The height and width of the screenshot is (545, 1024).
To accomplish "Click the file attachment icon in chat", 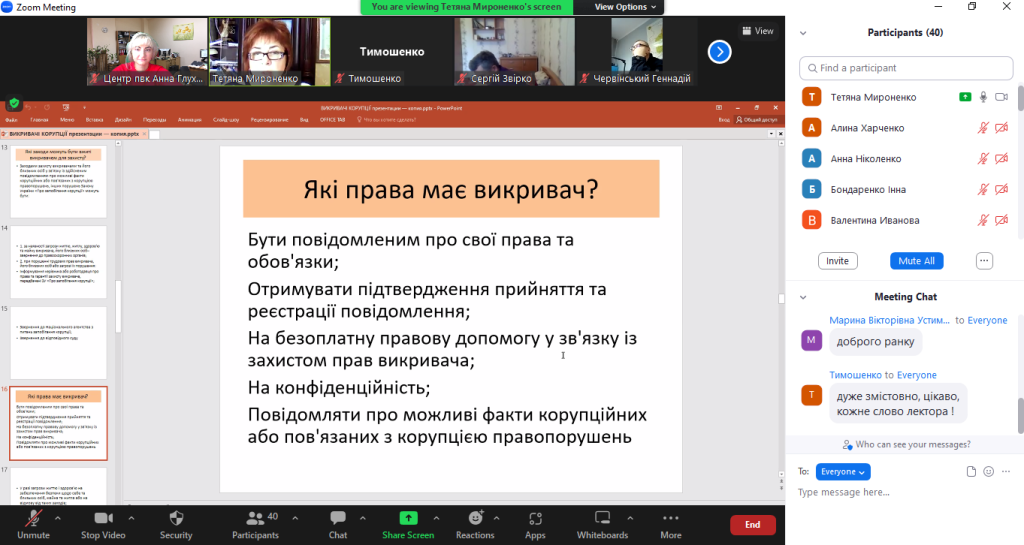I will (971, 471).
